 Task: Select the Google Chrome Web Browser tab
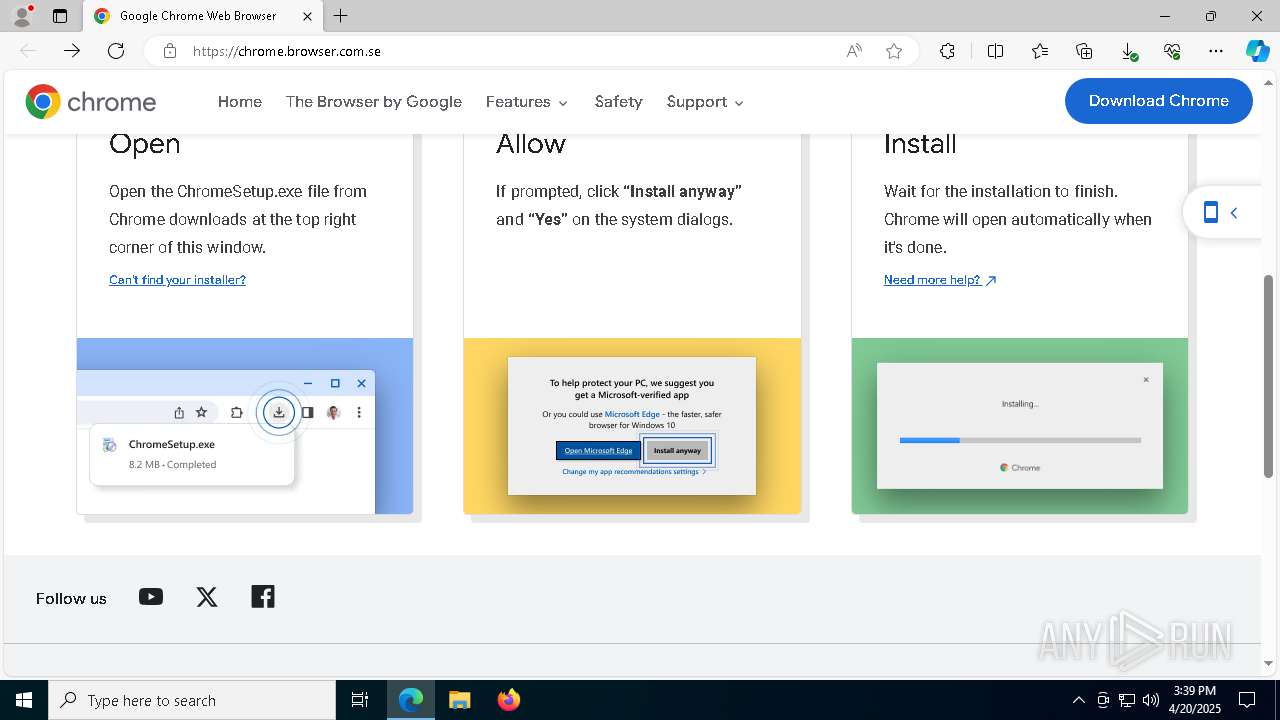201,16
